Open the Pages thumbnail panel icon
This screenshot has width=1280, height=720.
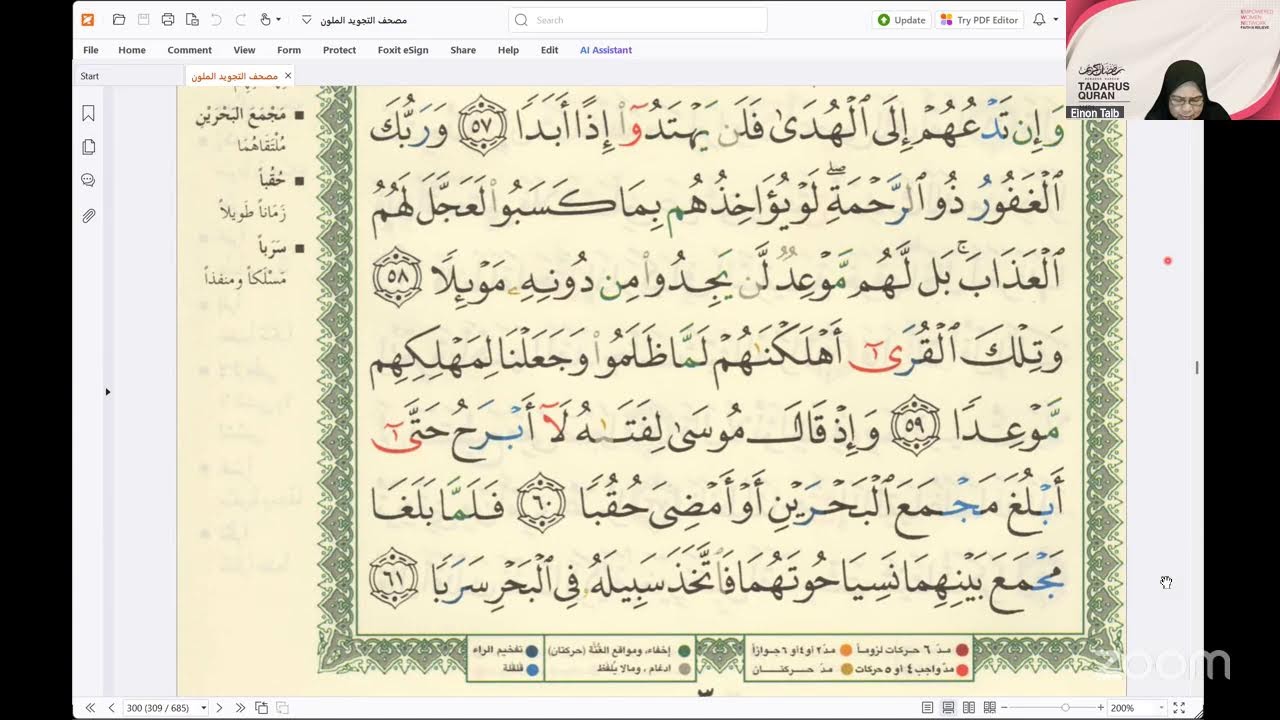click(88, 147)
